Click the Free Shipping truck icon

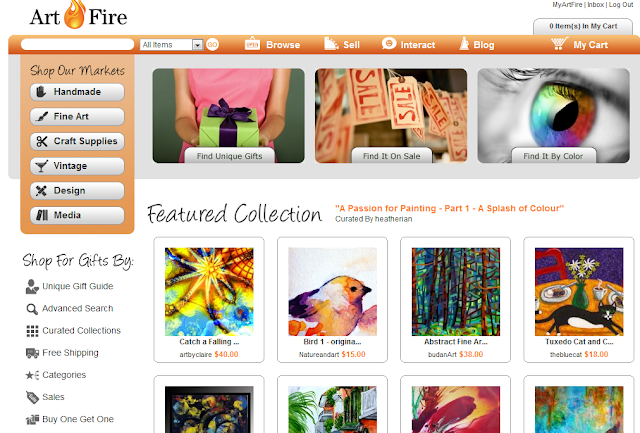[x=32, y=353]
